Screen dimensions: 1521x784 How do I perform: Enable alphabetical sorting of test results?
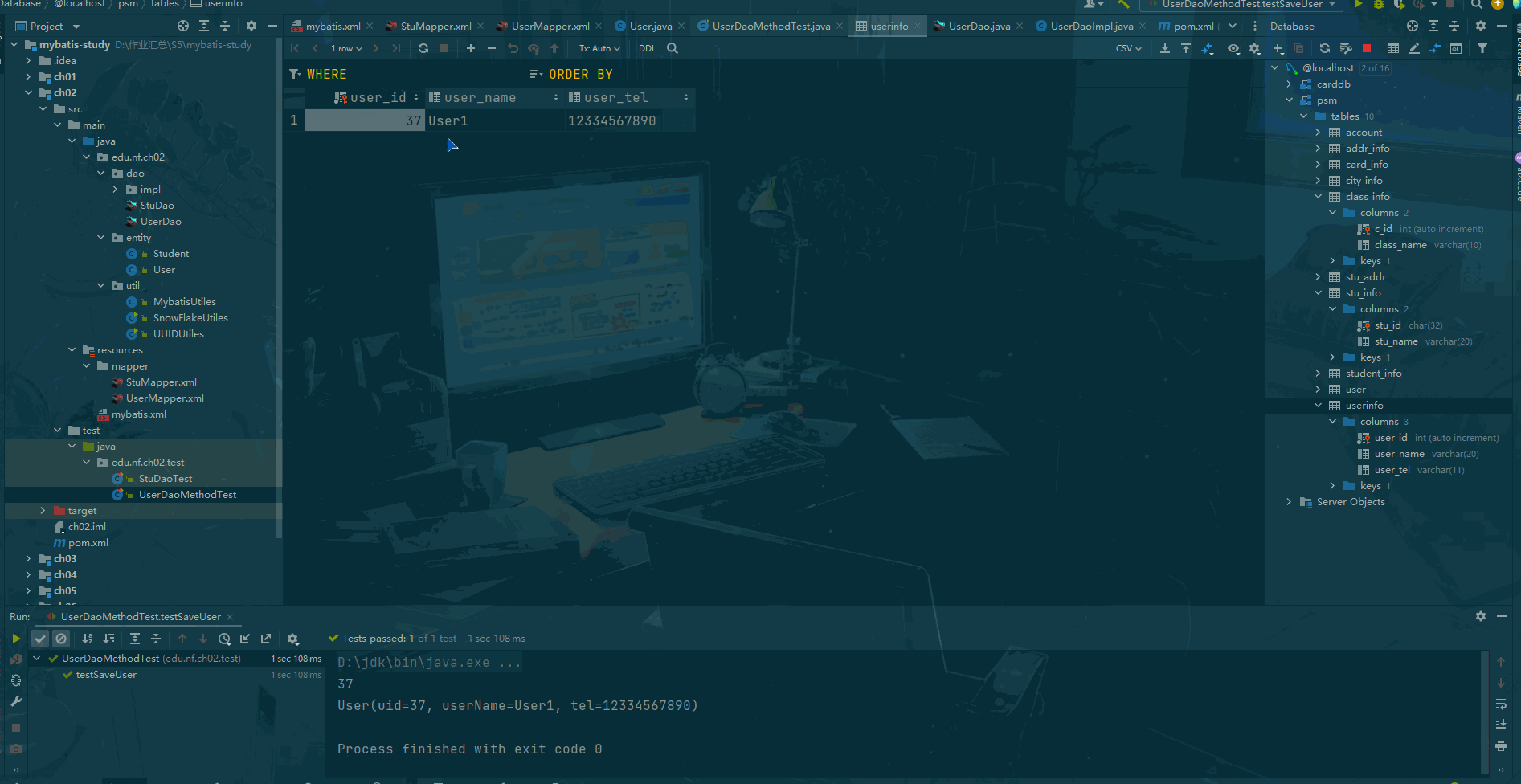coord(88,639)
